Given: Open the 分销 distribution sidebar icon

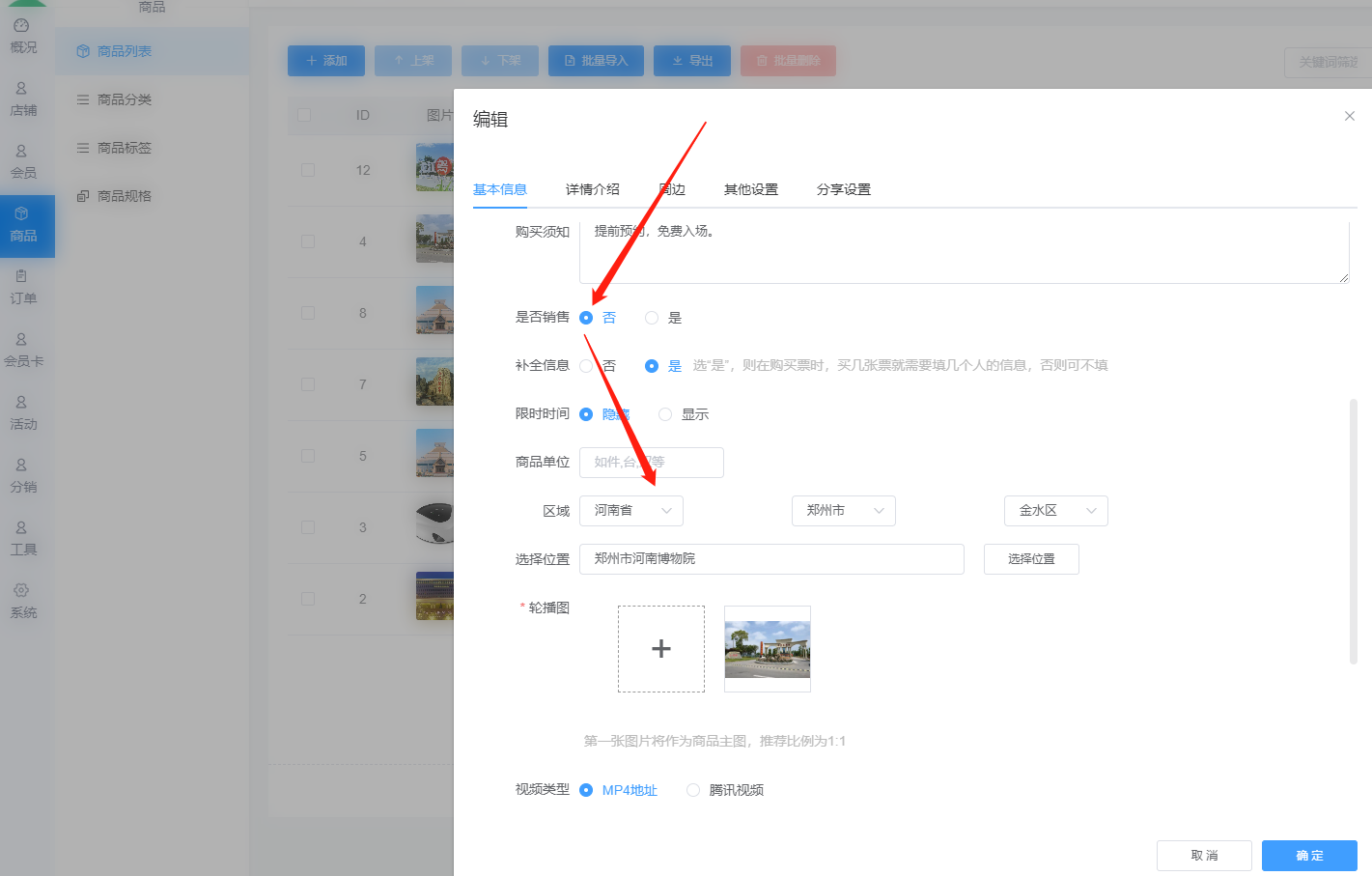Looking at the screenshot, I should click(x=21, y=465).
